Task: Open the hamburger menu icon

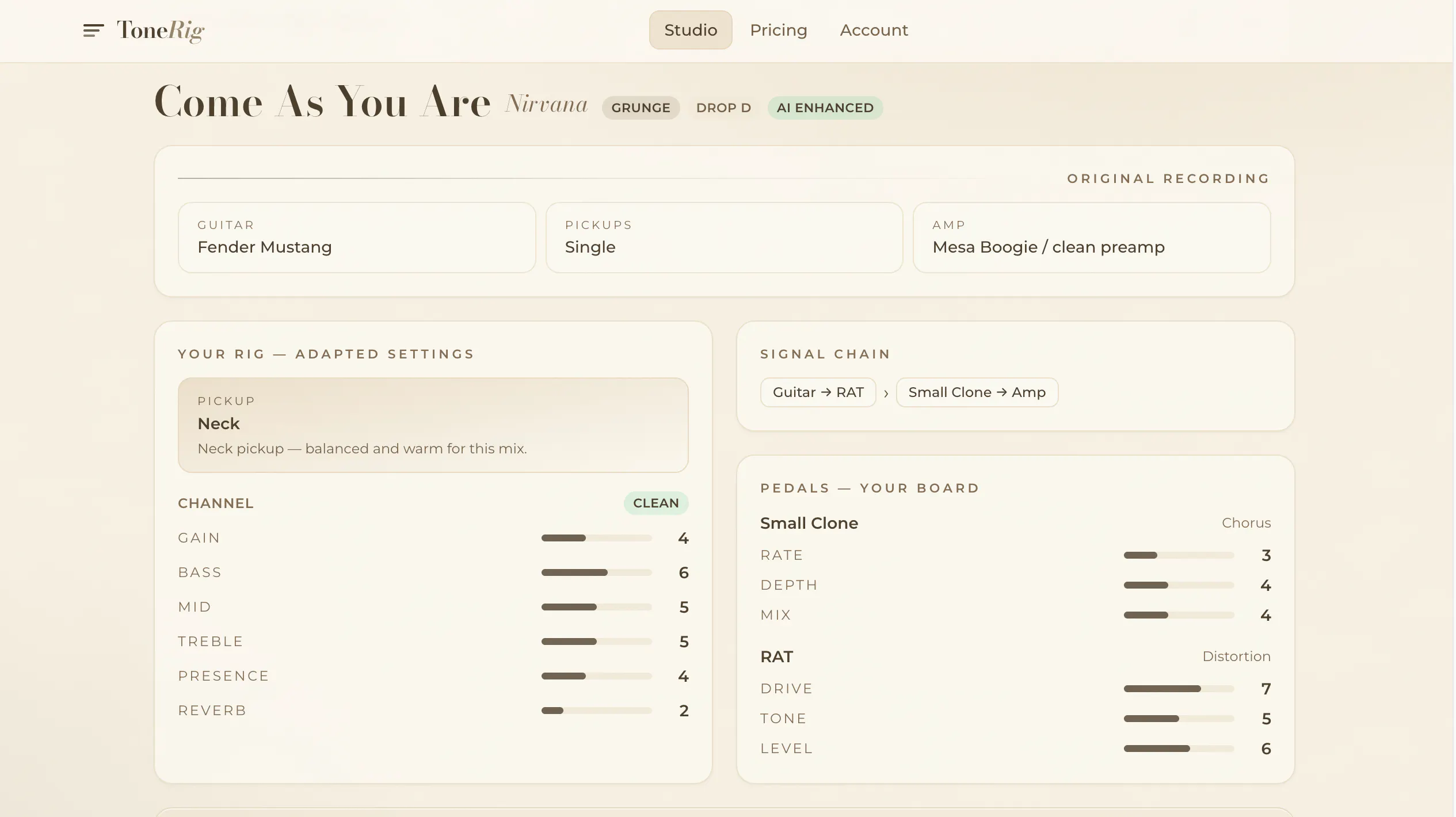Action: (x=93, y=30)
